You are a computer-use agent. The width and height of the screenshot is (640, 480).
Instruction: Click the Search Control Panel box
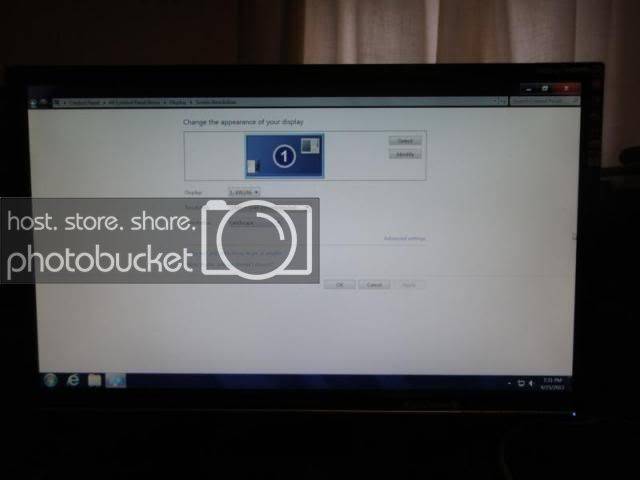(x=544, y=100)
